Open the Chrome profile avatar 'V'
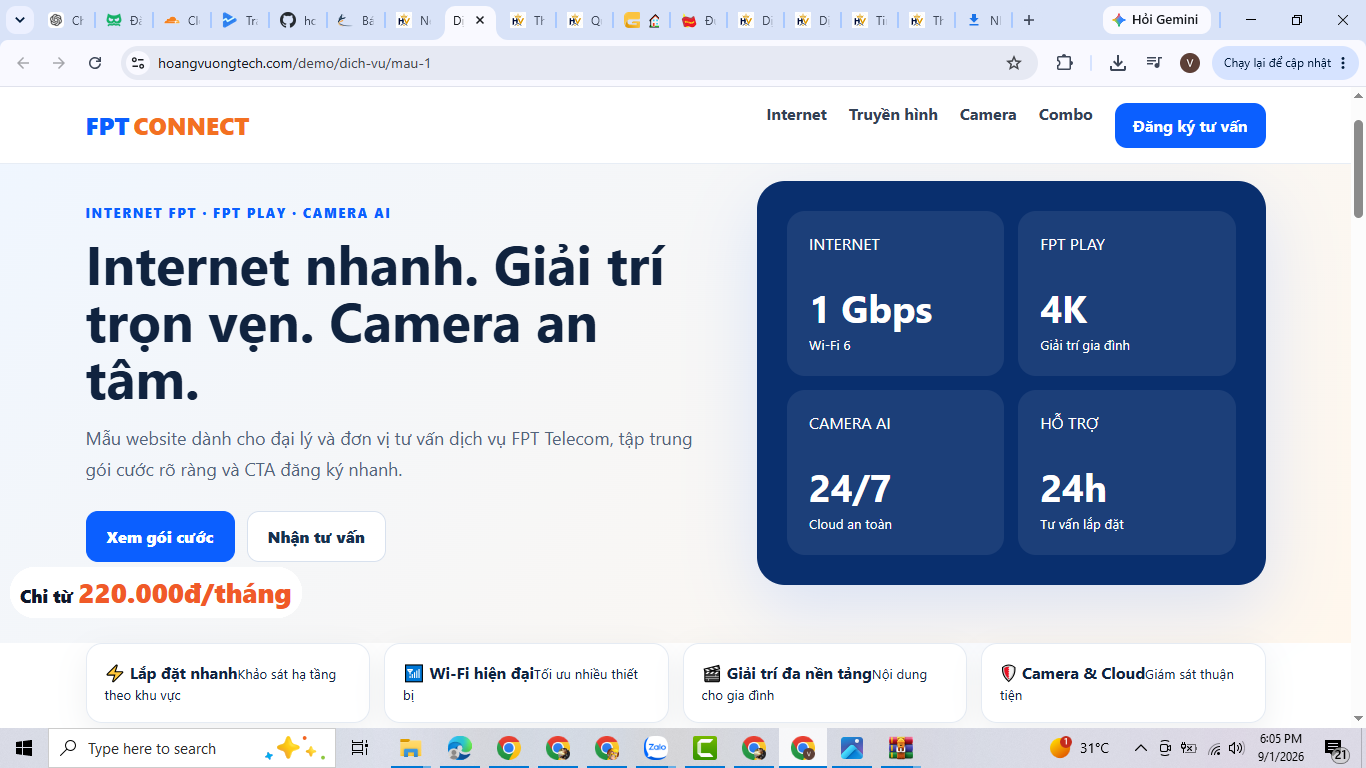 [1190, 63]
